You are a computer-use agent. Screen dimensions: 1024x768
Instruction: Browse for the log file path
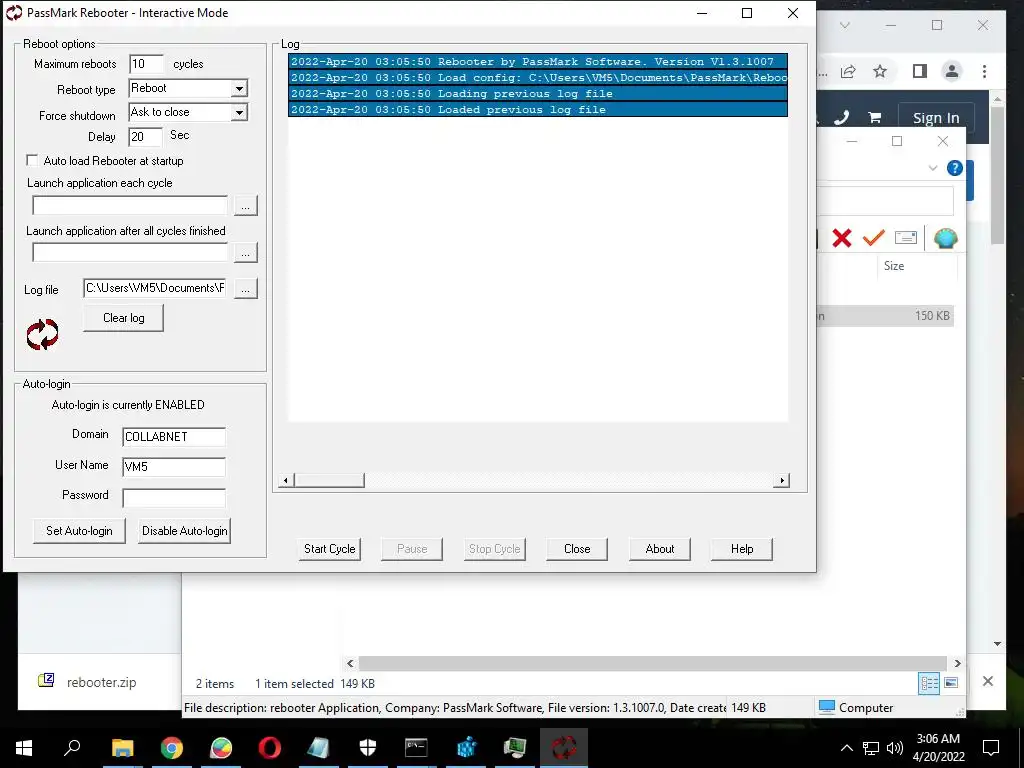click(x=246, y=288)
